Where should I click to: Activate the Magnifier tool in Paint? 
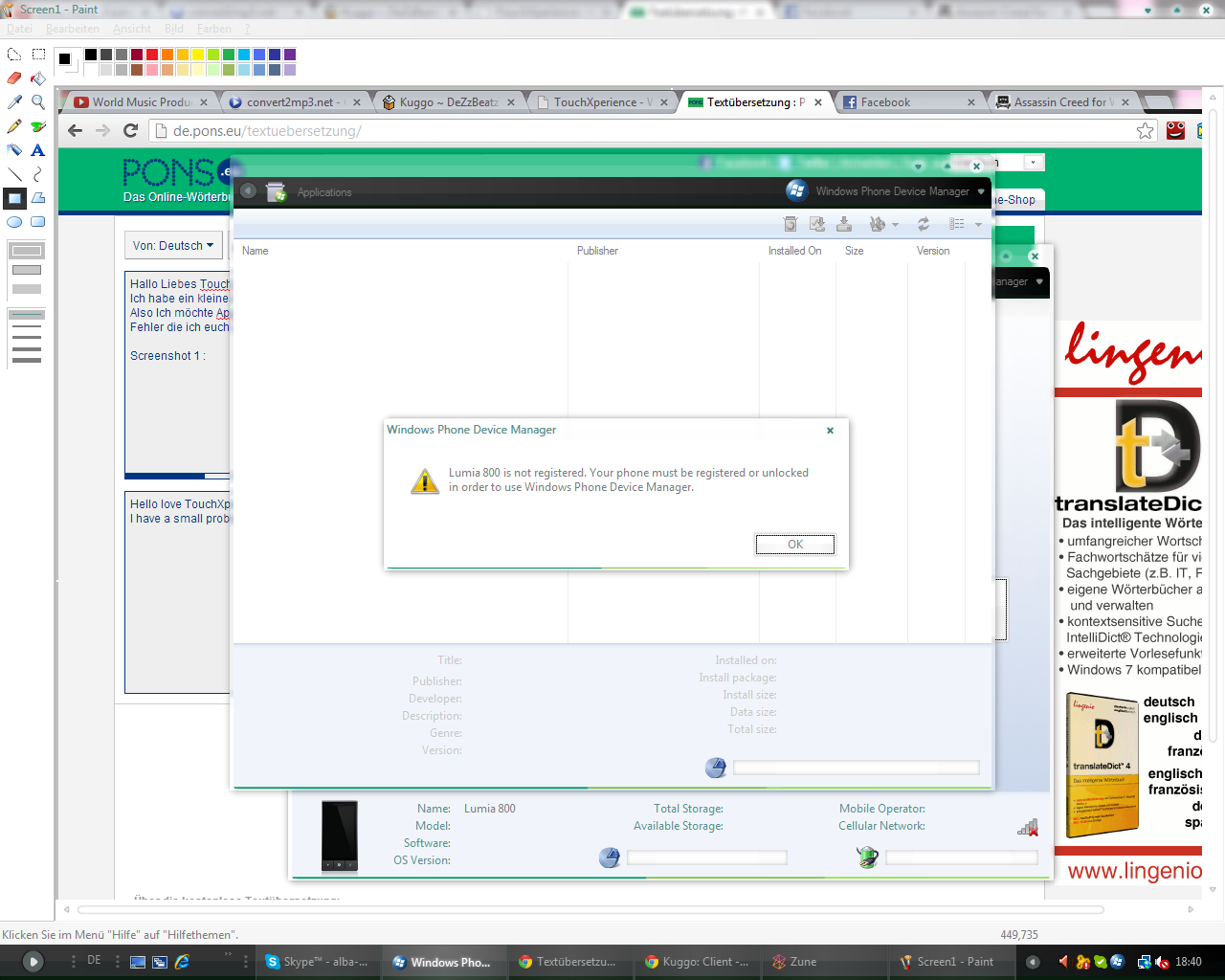(x=38, y=102)
